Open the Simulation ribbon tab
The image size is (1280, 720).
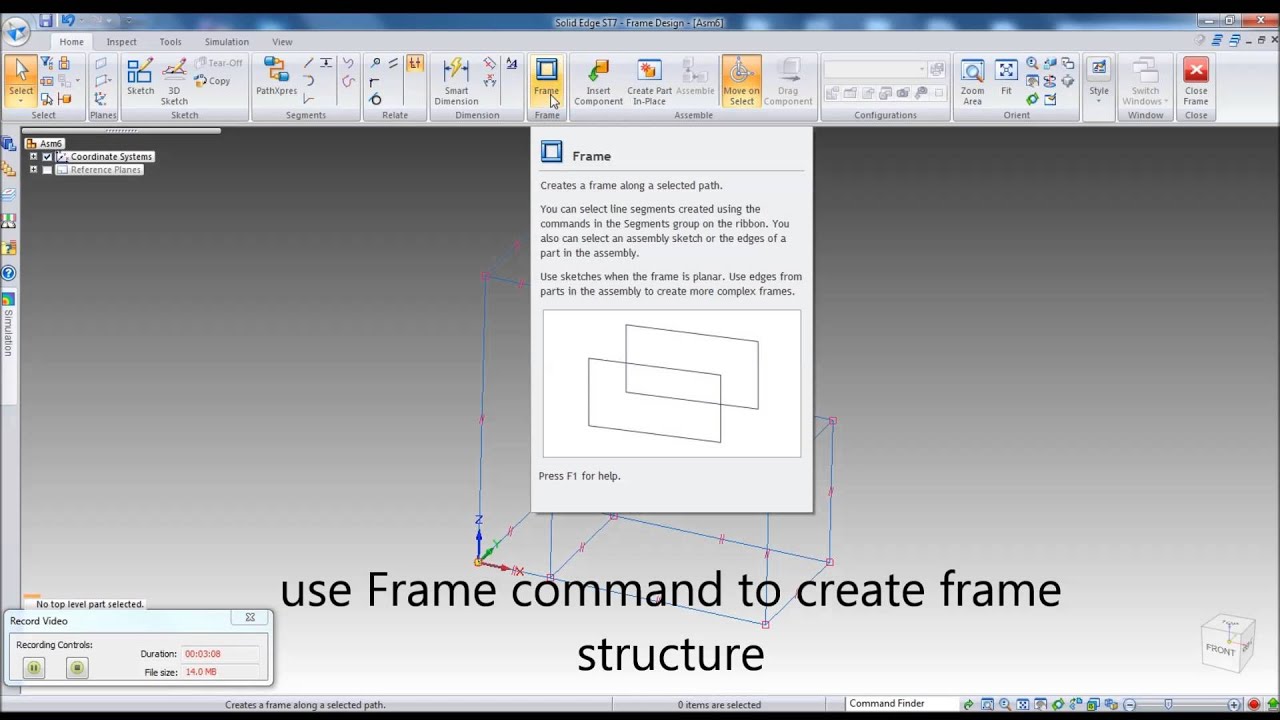click(227, 42)
